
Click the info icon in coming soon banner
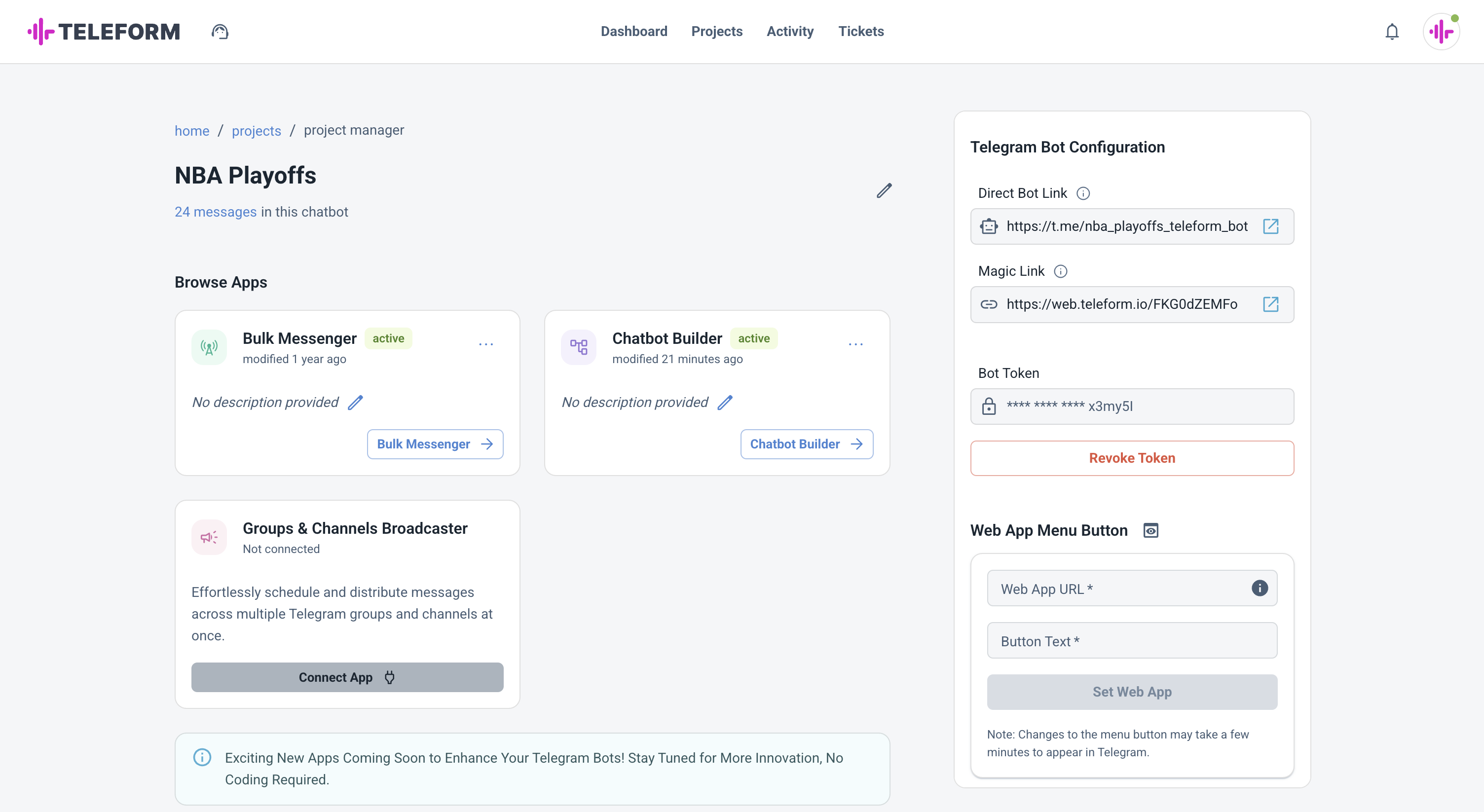click(x=202, y=757)
